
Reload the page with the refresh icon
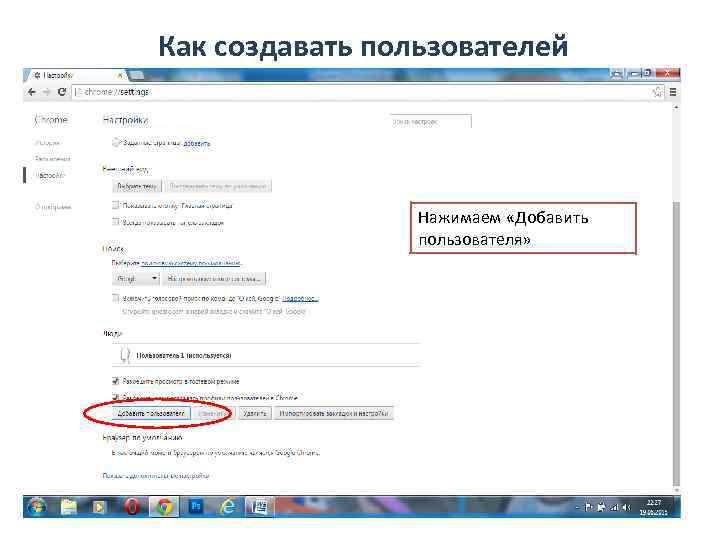tap(62, 92)
